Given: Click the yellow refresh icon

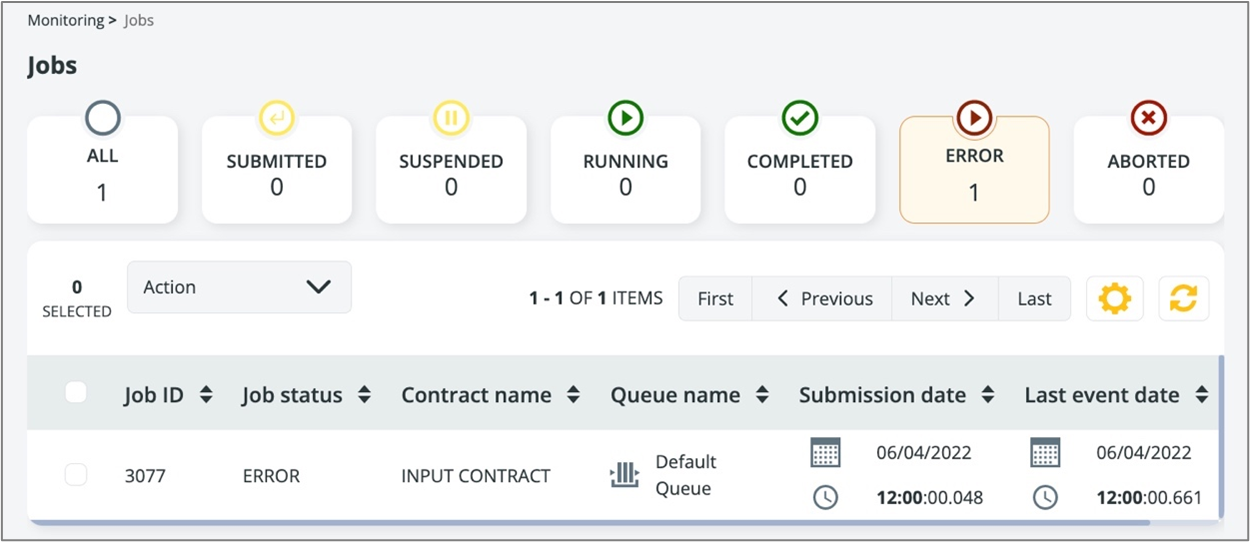Looking at the screenshot, I should (x=1184, y=299).
